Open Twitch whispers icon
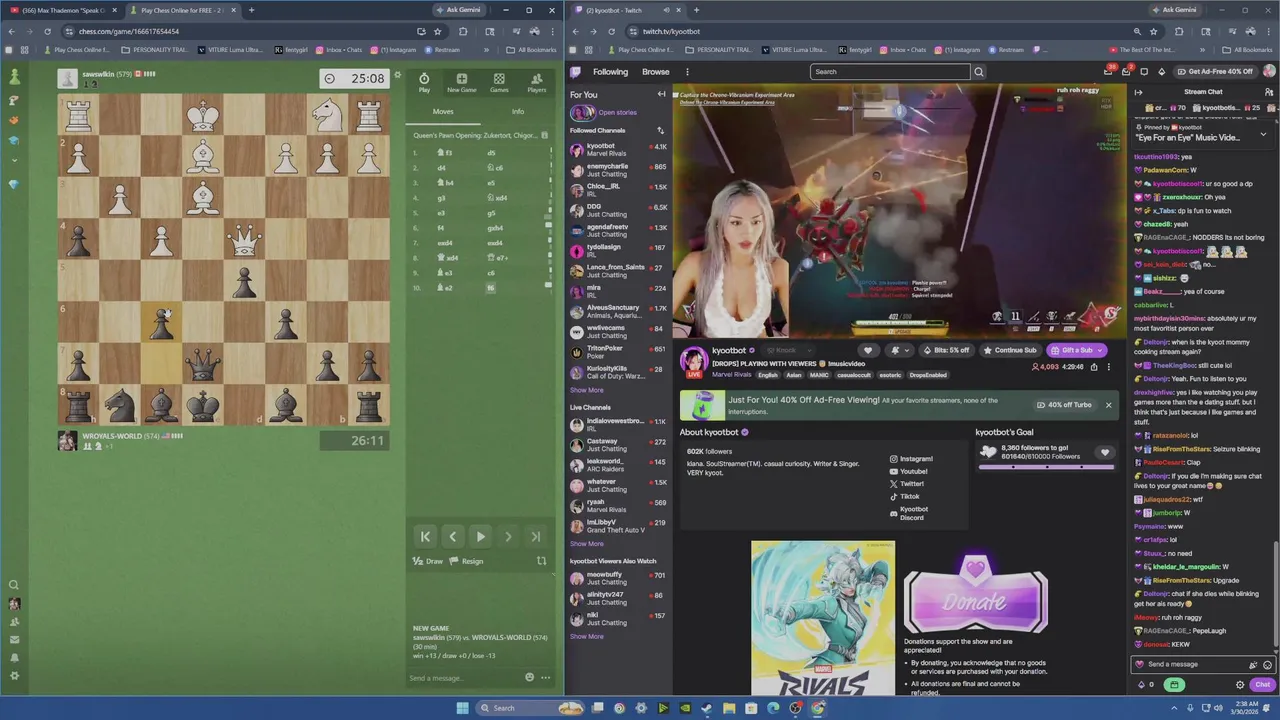Screen dimensions: 1280x720 click(1144, 72)
